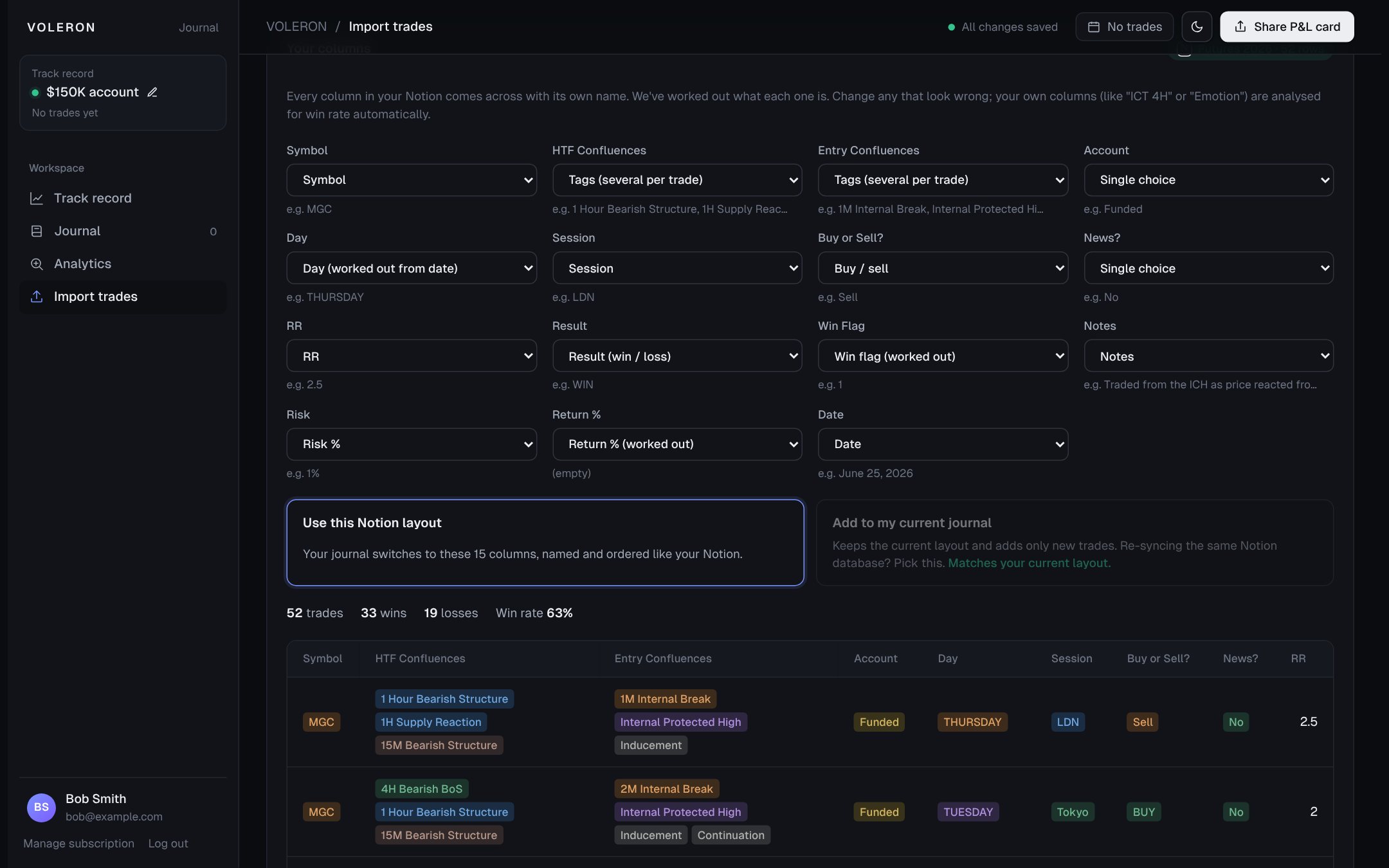This screenshot has height=868, width=1389.
Task: Click the Account table column header
Action: pyautogui.click(x=875, y=658)
